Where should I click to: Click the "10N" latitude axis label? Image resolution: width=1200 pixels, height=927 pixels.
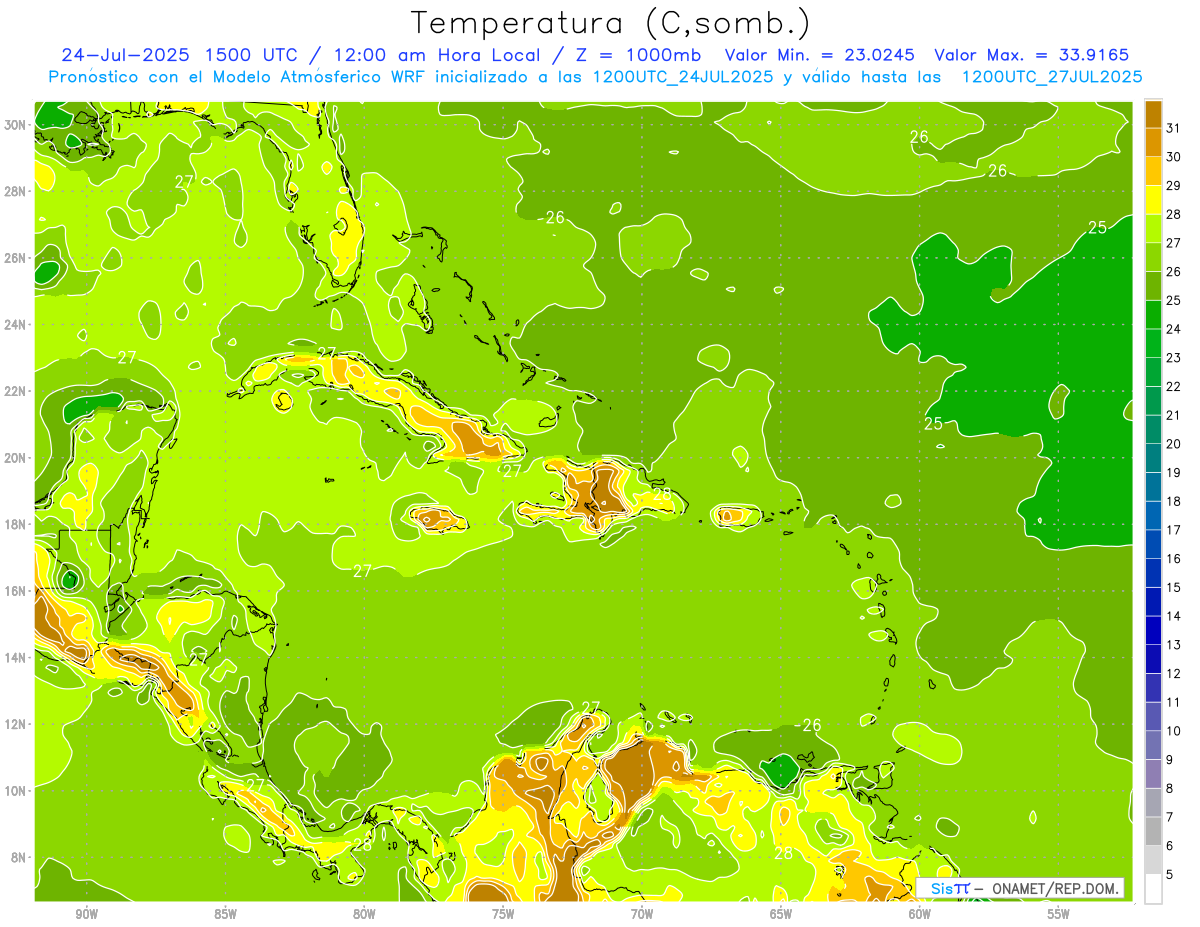(15, 790)
